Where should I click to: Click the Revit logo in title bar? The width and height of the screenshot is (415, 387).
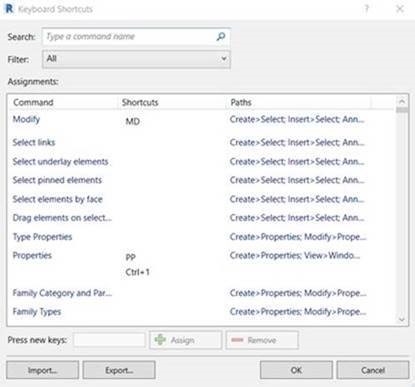[9, 9]
